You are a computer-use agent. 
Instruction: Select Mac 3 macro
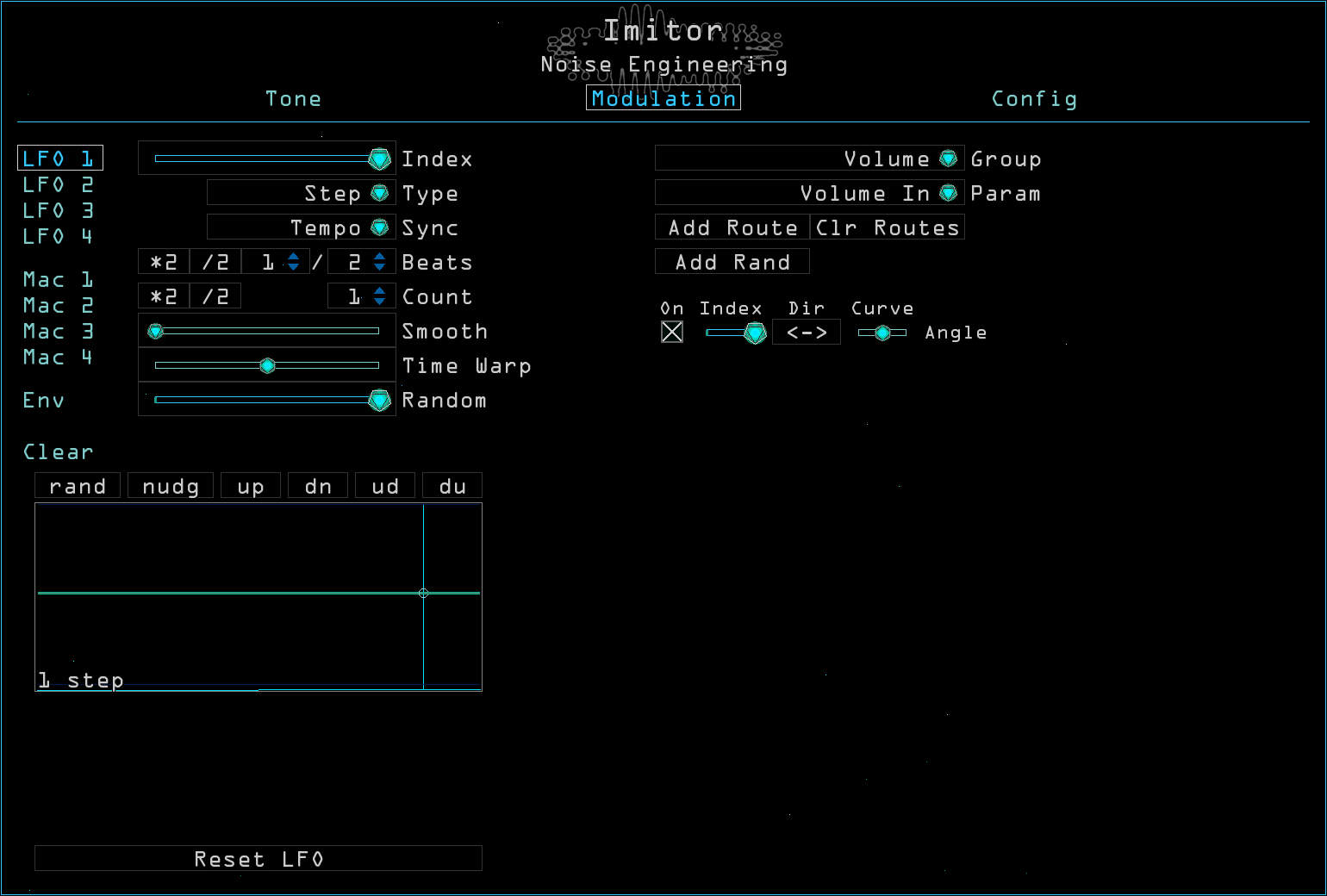58,331
